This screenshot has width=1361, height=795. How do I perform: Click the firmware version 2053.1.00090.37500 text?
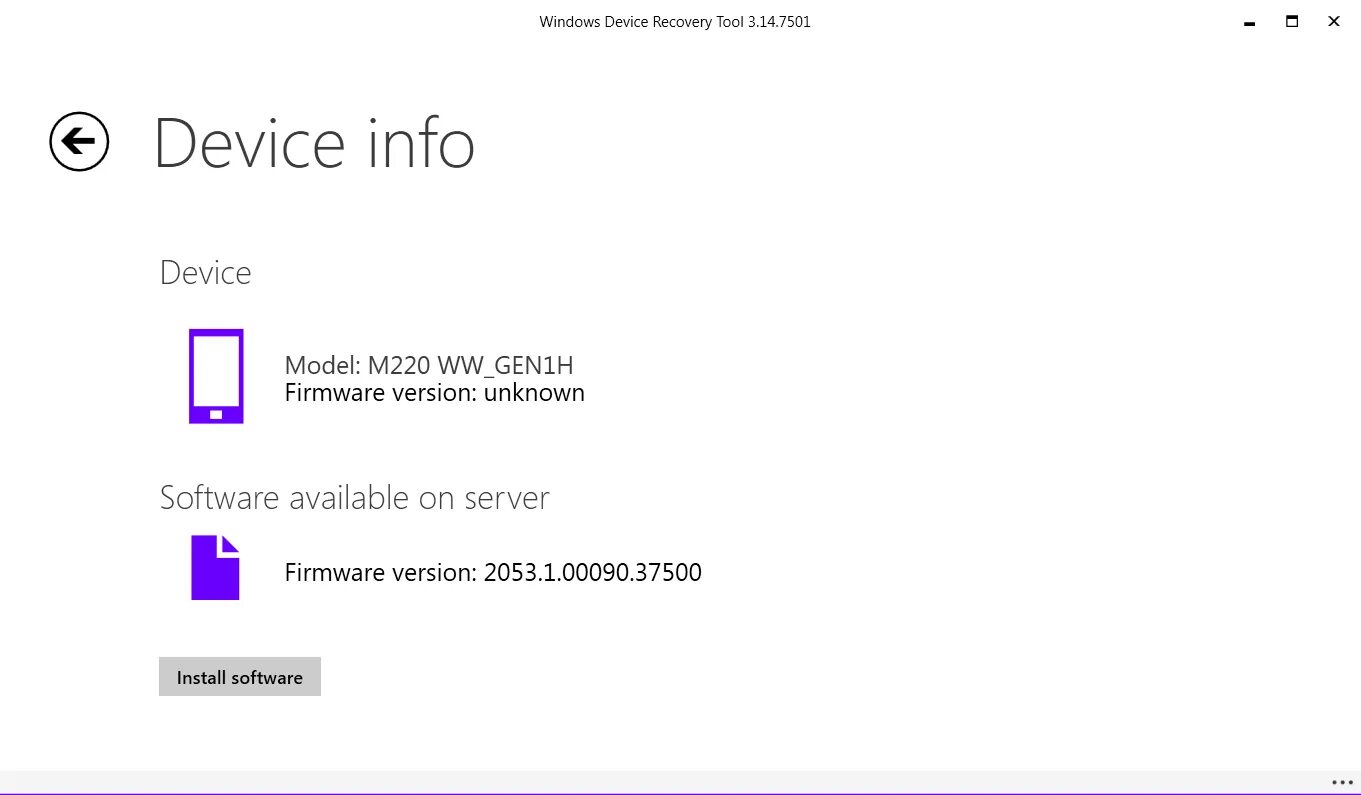(493, 573)
